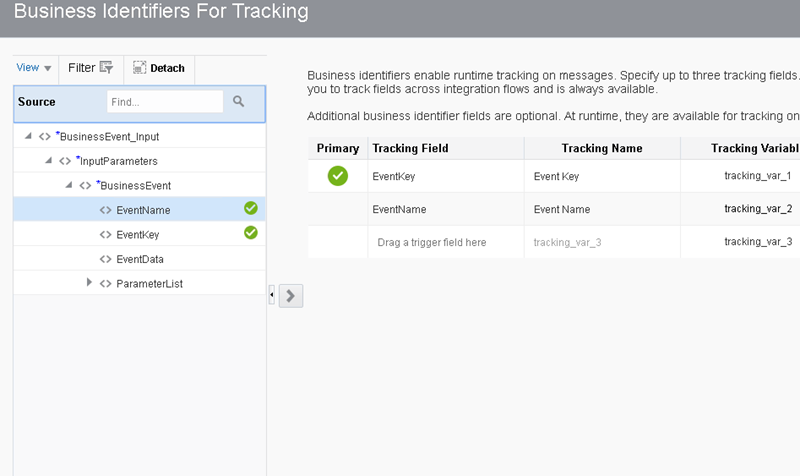This screenshot has height=476, width=800.
Task: Click the tracking_var_3 variable cell
Action: (x=758, y=242)
